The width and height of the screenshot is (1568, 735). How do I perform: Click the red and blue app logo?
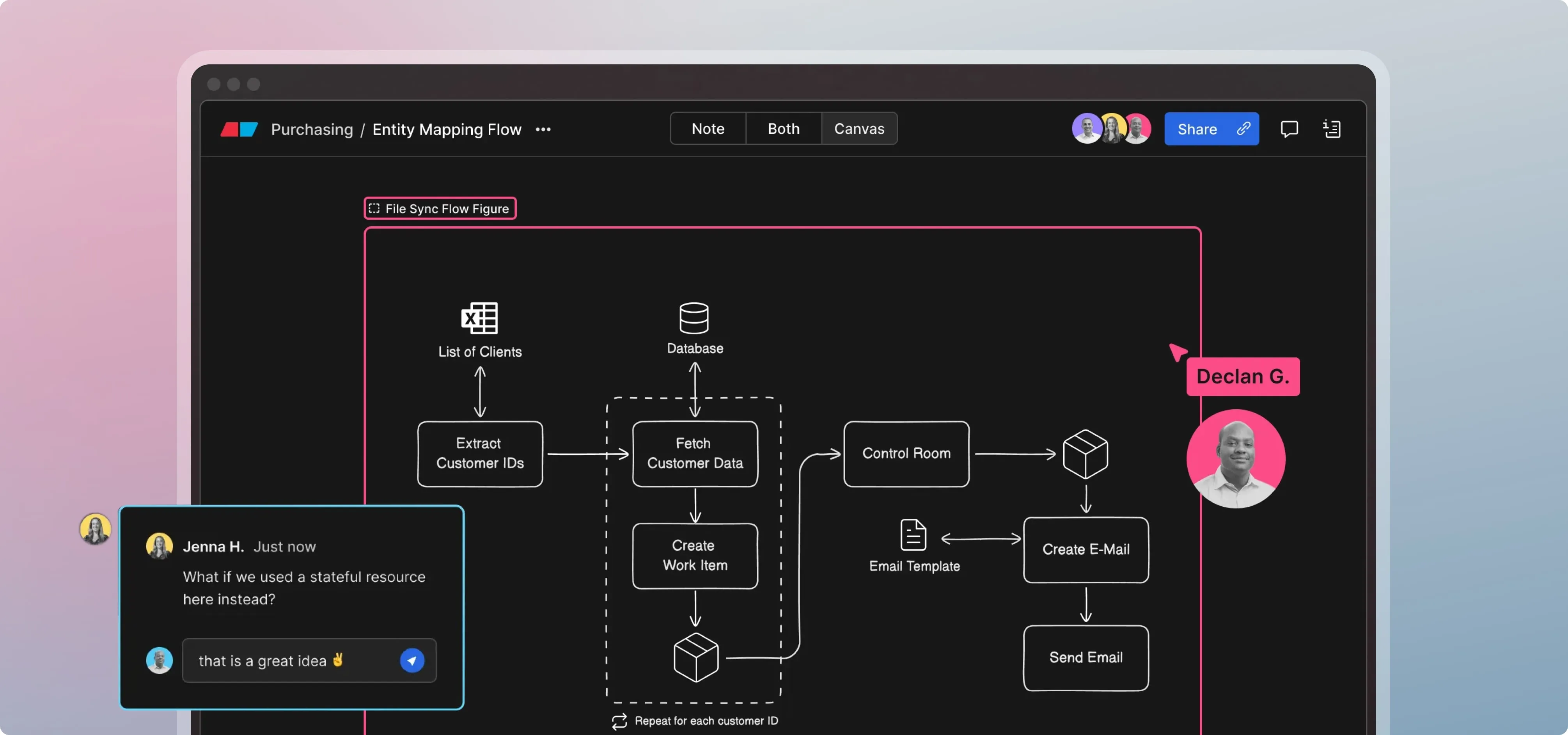click(239, 129)
